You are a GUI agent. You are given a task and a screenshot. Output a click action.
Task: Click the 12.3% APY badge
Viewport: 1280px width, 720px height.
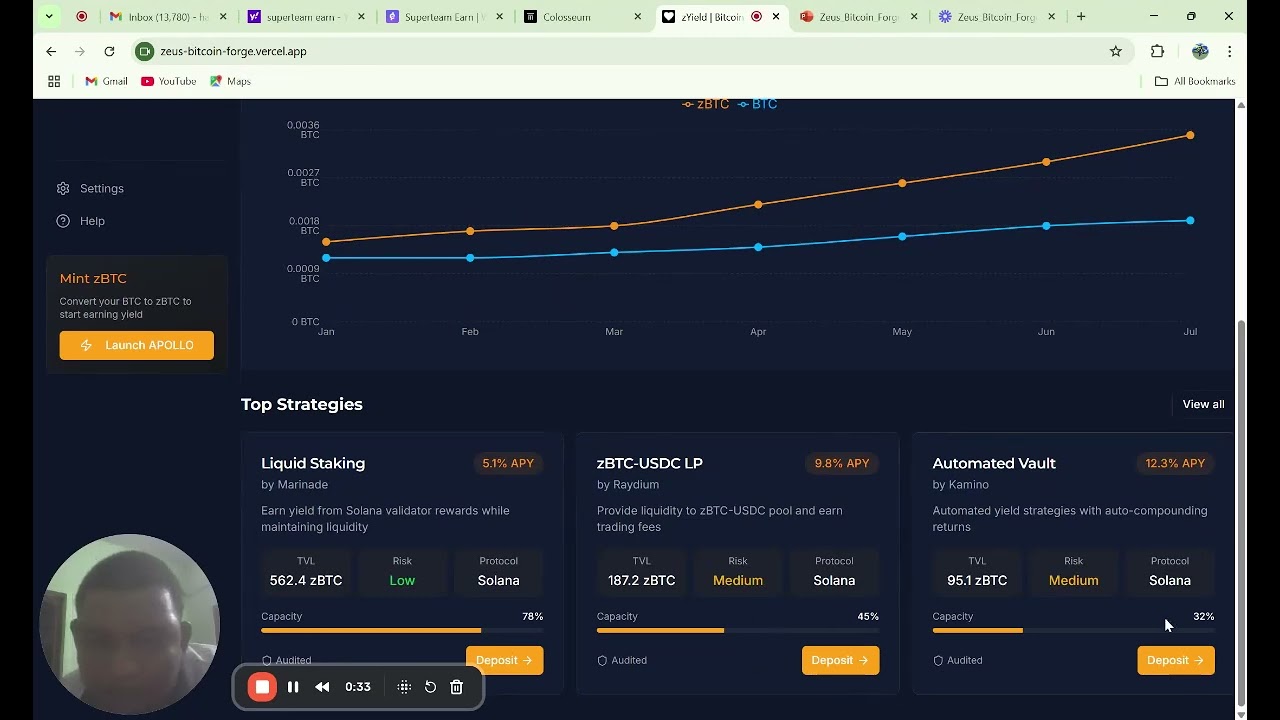pos(1175,463)
